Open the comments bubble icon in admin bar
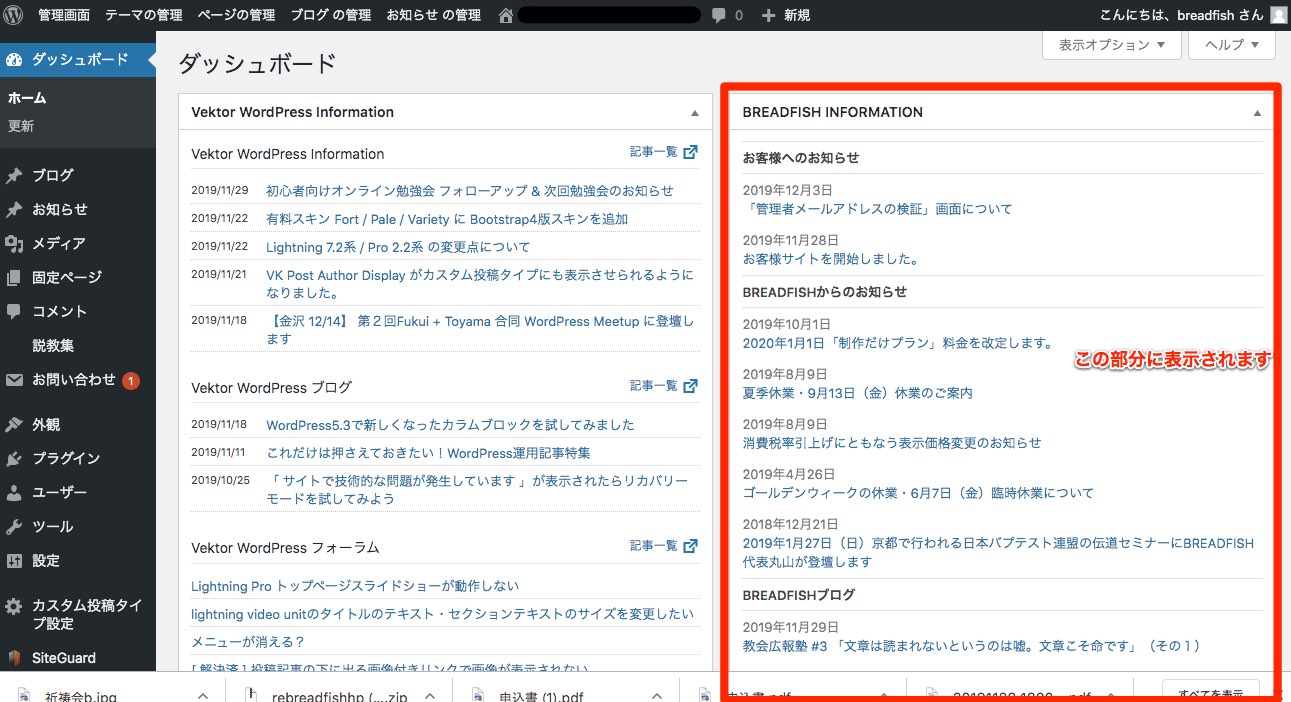This screenshot has width=1291, height=702. pos(719,15)
